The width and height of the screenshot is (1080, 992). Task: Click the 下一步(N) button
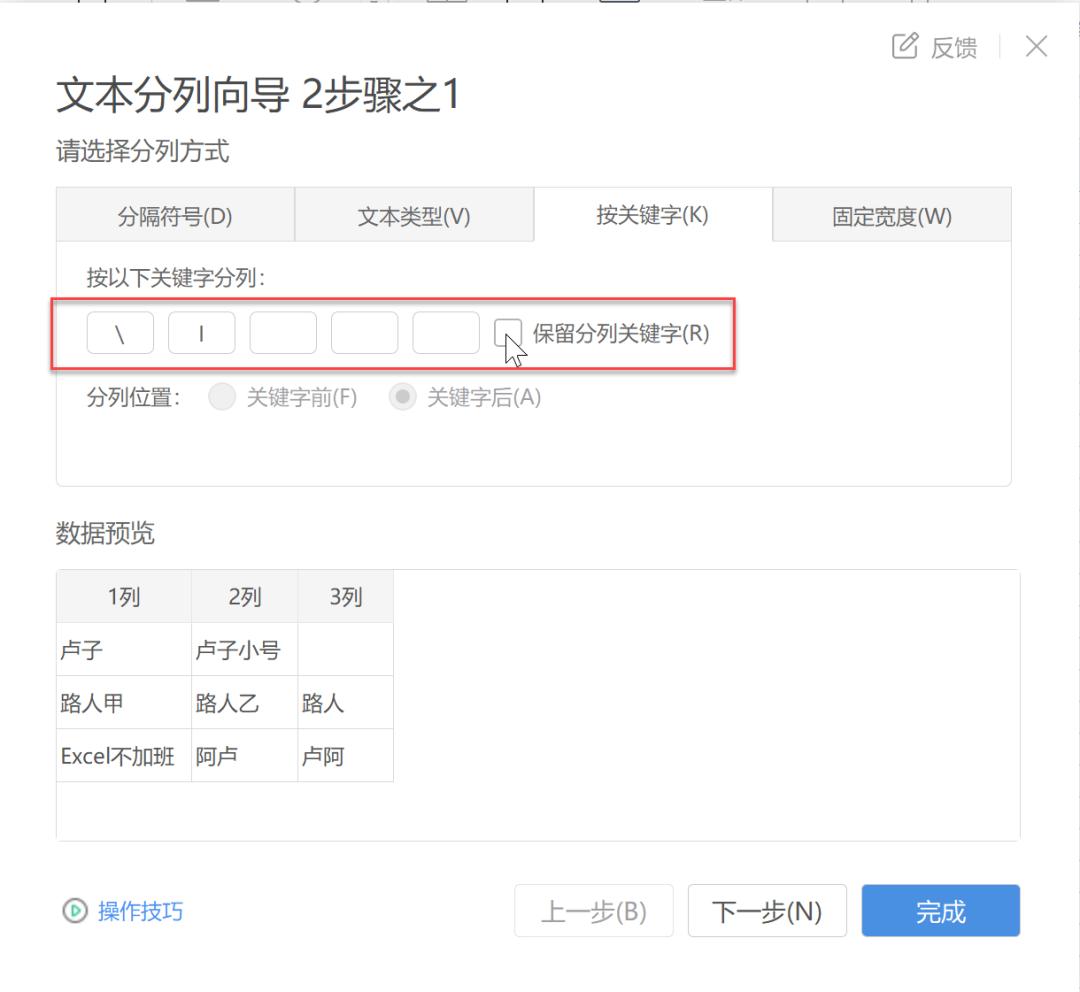(x=767, y=910)
